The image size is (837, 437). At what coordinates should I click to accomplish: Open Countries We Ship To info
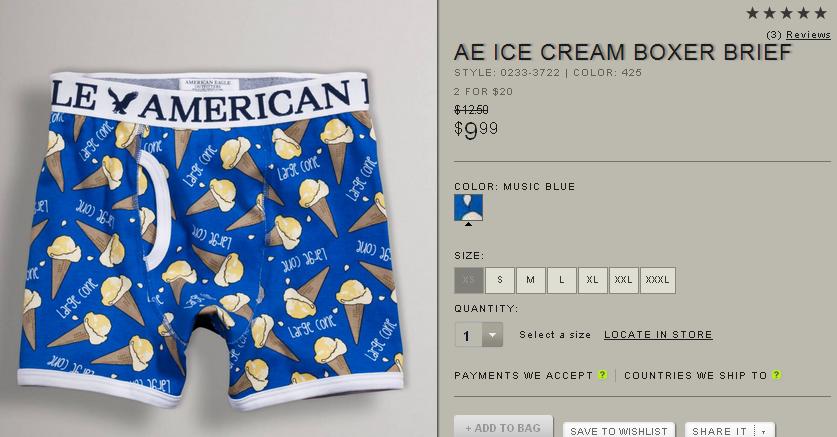tap(696, 375)
